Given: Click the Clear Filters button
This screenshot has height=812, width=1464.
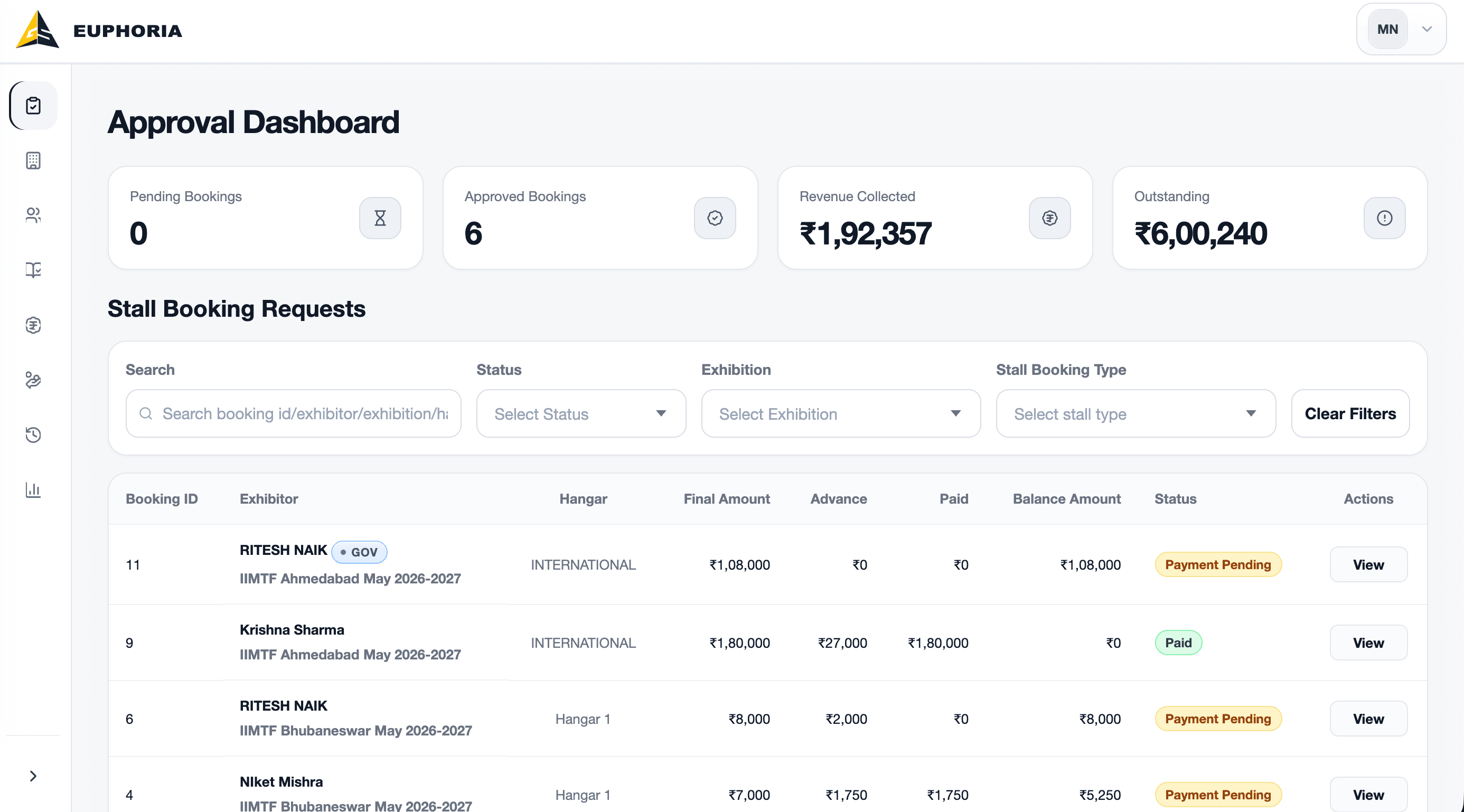Looking at the screenshot, I should pos(1350,414).
